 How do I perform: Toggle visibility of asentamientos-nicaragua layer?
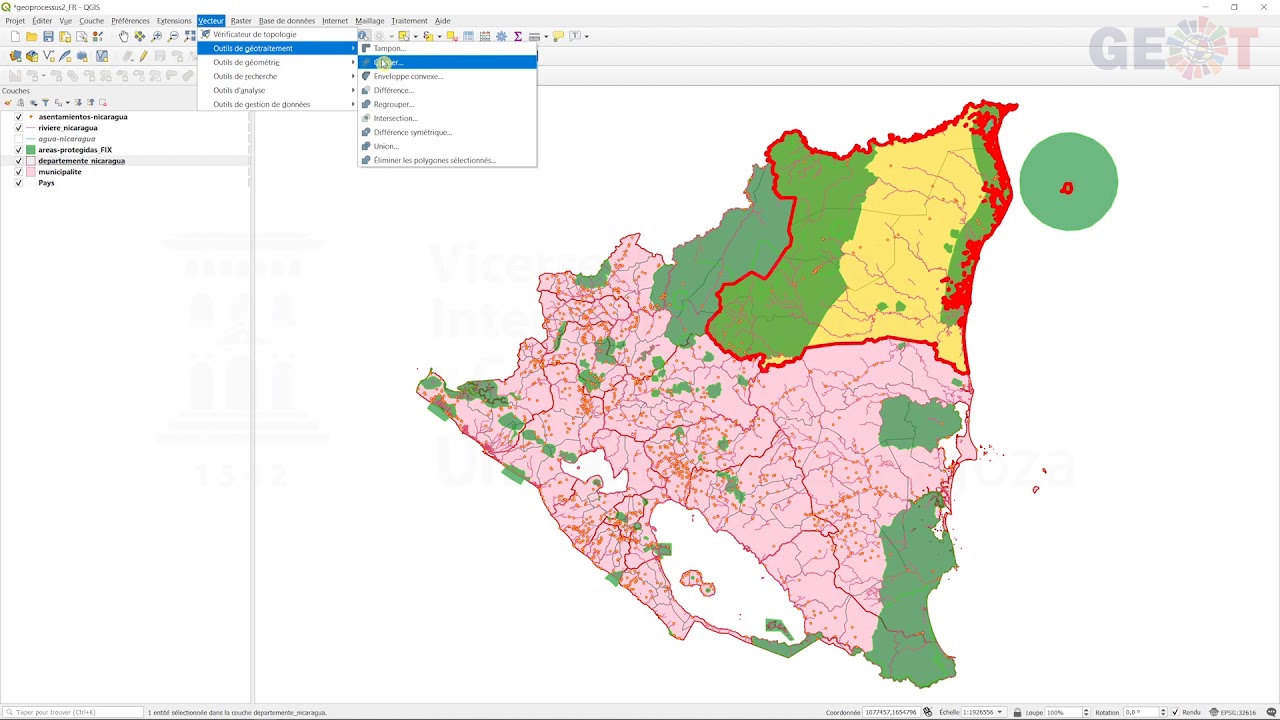[18, 117]
